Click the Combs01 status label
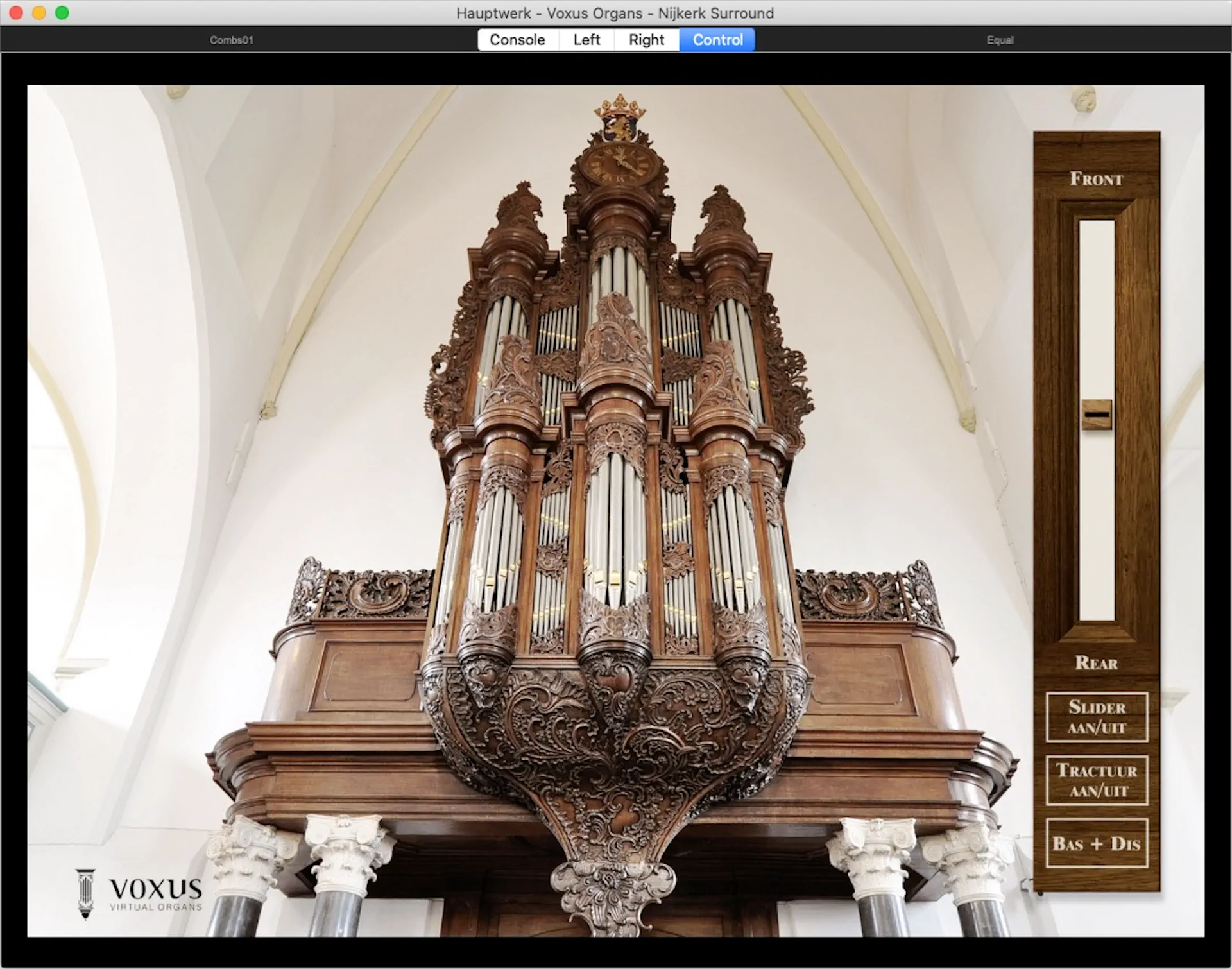 (232, 40)
